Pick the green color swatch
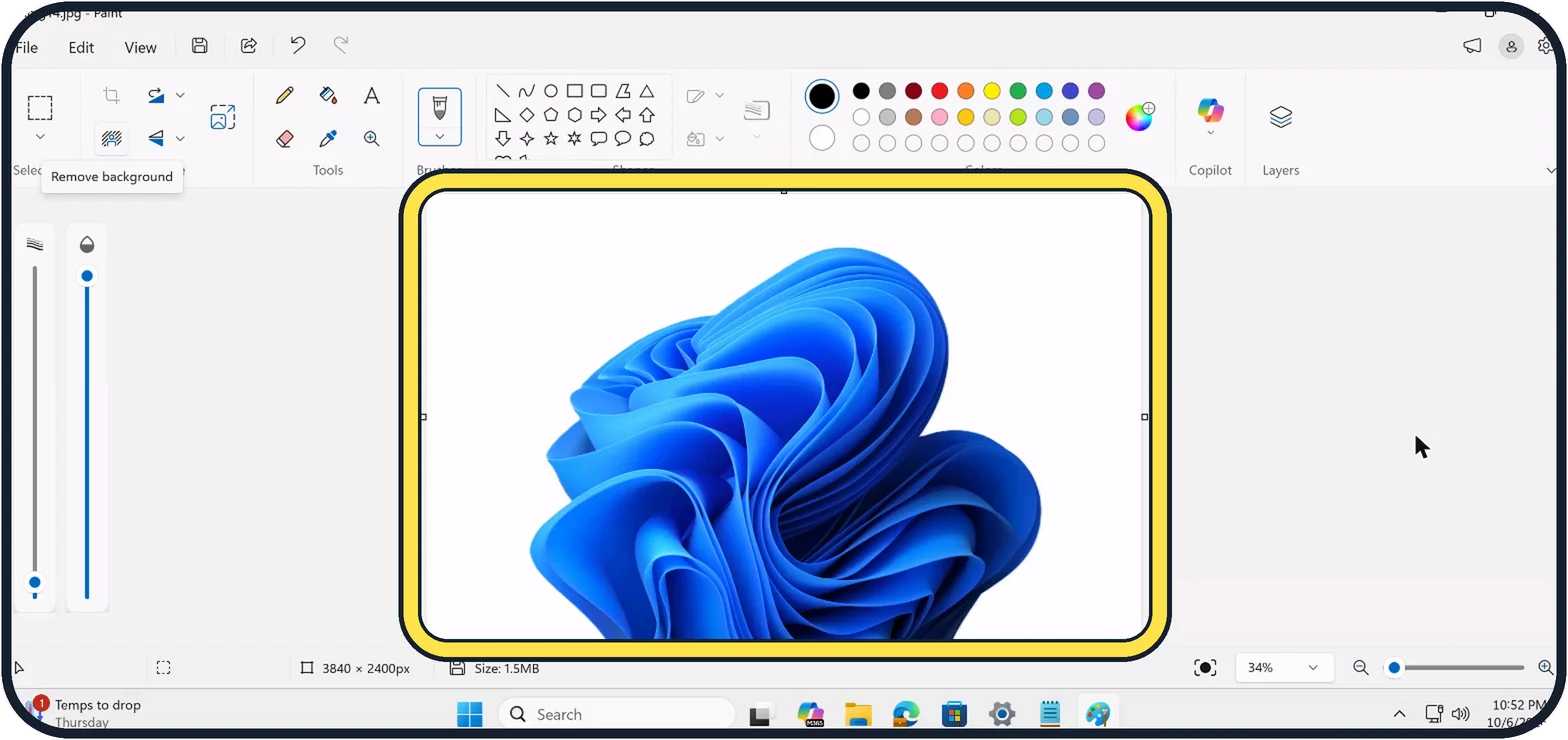 (x=1018, y=91)
